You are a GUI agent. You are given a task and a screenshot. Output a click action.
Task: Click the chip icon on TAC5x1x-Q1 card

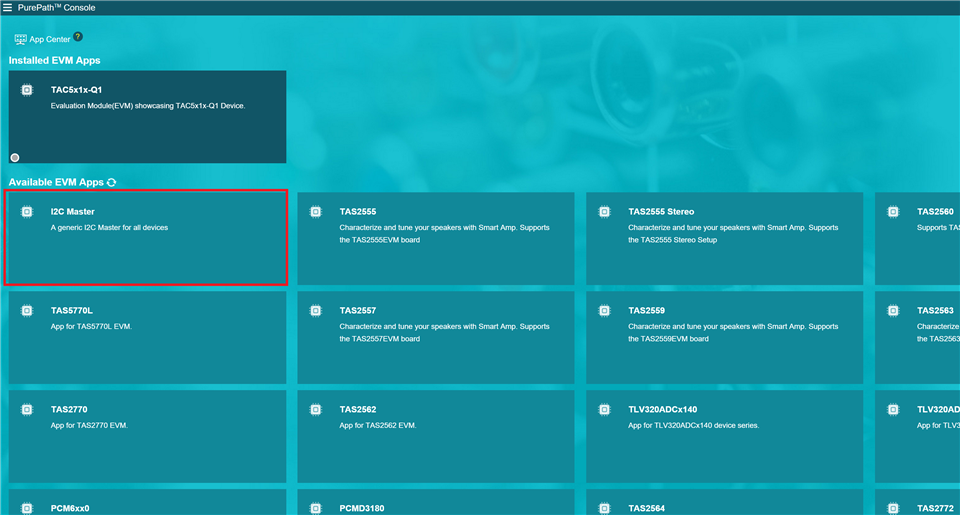[x=27, y=90]
